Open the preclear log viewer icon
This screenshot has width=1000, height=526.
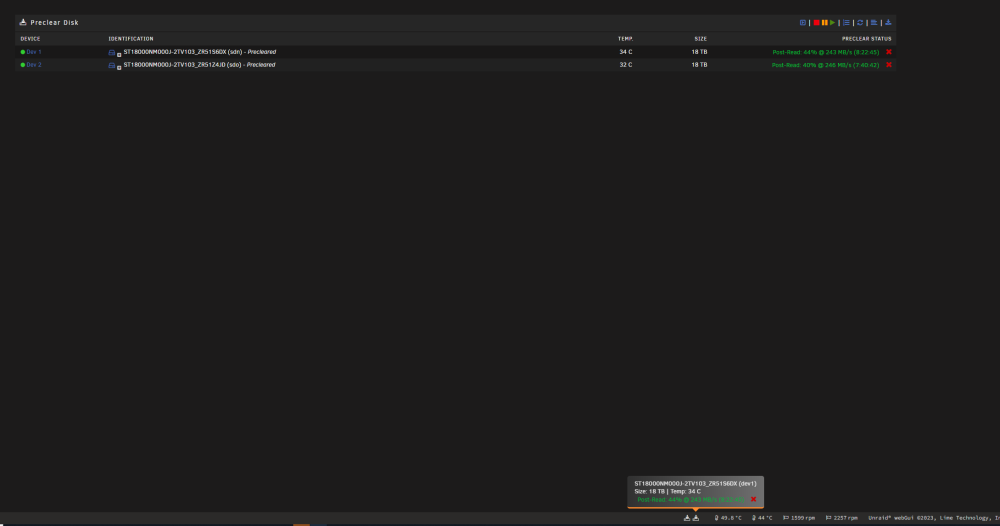874,22
